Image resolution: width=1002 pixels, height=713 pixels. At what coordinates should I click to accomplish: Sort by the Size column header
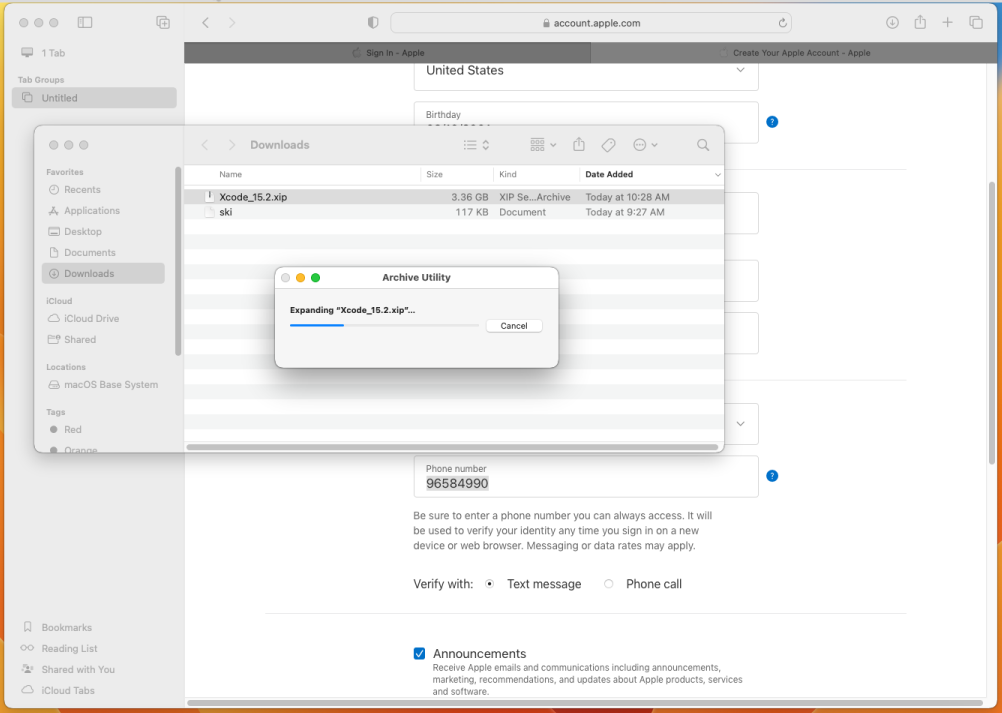click(457, 174)
